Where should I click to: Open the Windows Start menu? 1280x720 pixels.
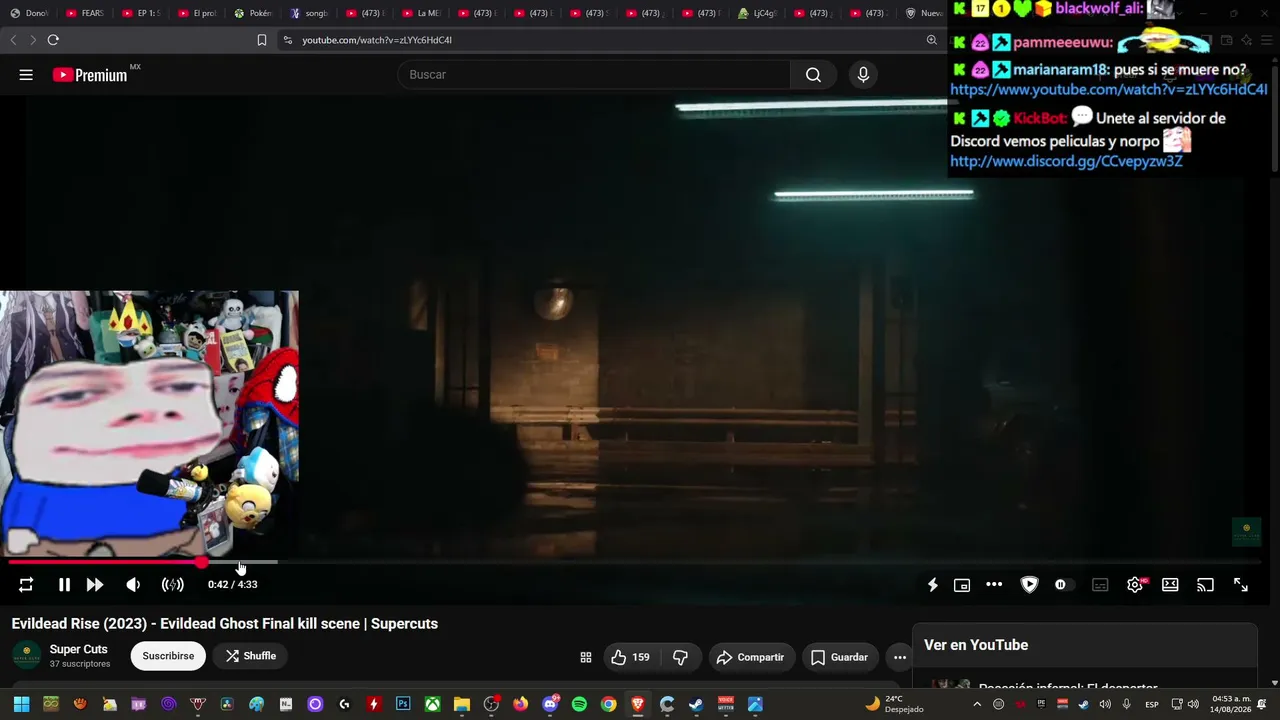pyautogui.click(x=21, y=704)
